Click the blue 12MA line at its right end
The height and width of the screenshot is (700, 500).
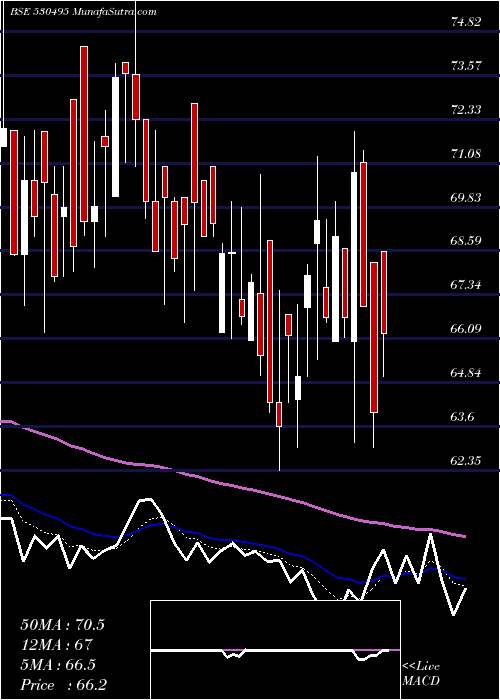(464, 579)
